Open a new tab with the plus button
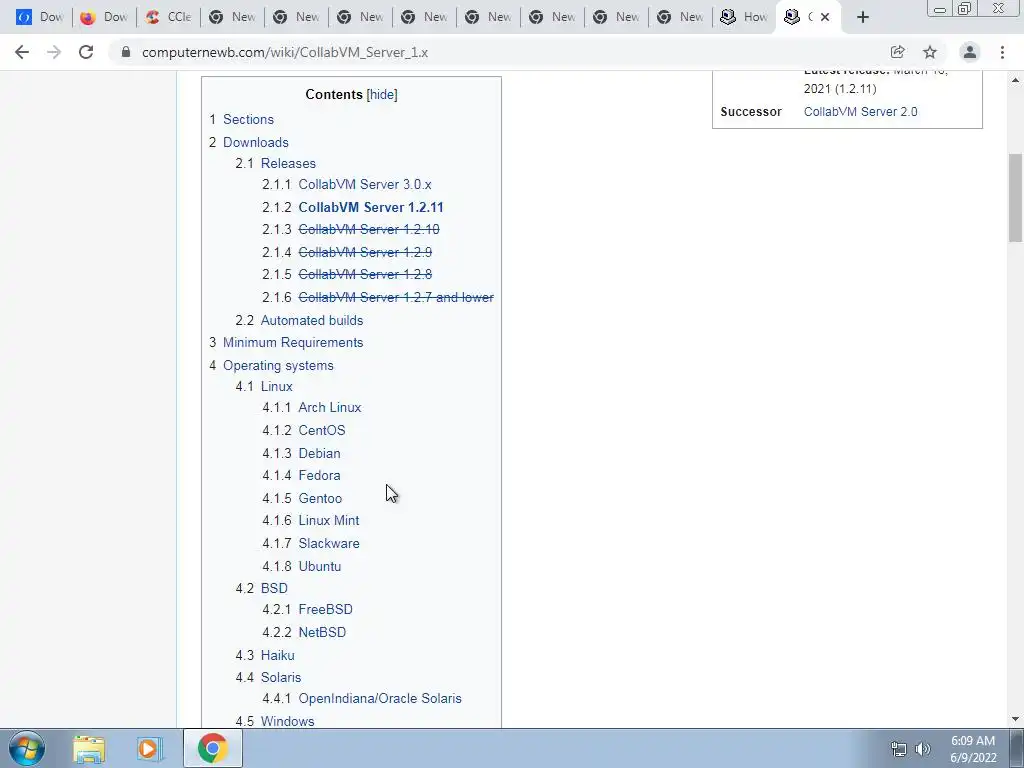 pos(863,18)
